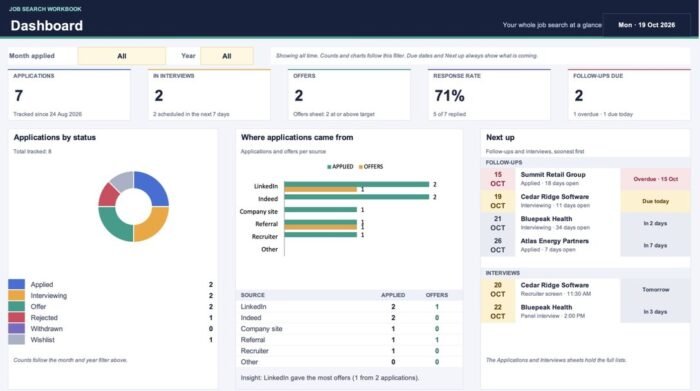Click the In 2 days status cell
The height and width of the screenshot is (391, 700).
(x=655, y=223)
